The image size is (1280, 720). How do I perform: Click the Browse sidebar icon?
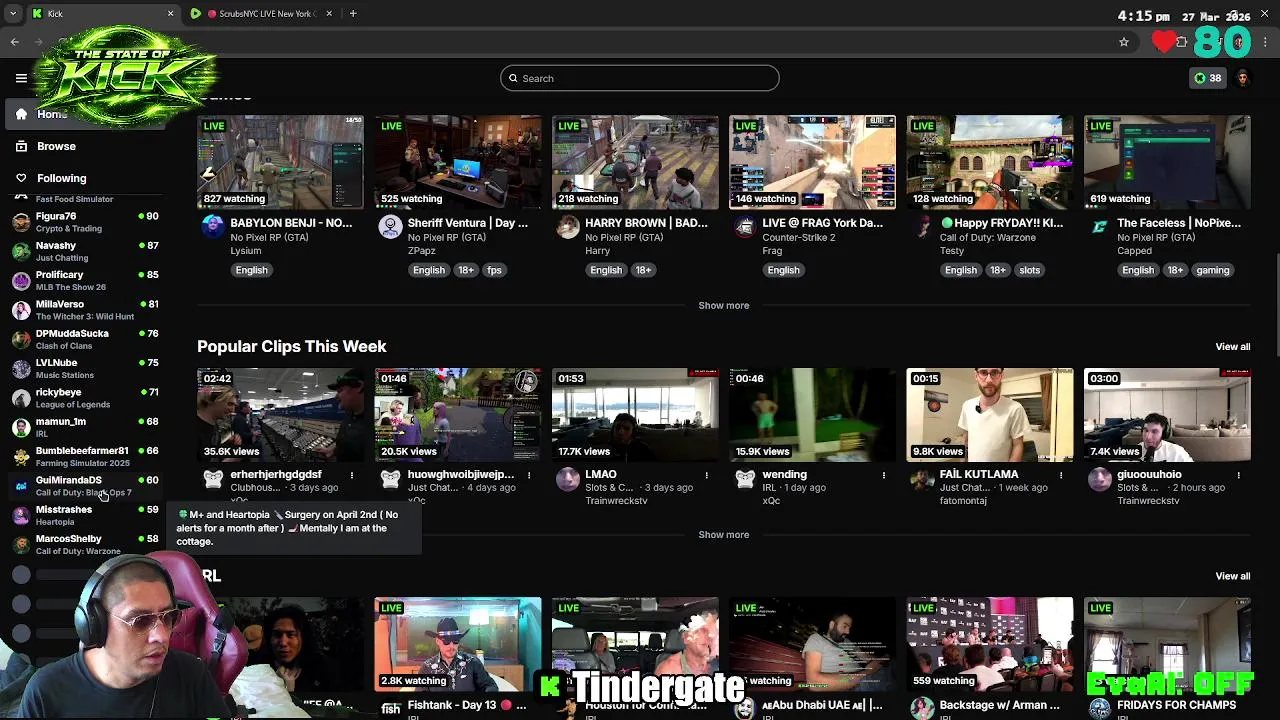tap(21, 146)
